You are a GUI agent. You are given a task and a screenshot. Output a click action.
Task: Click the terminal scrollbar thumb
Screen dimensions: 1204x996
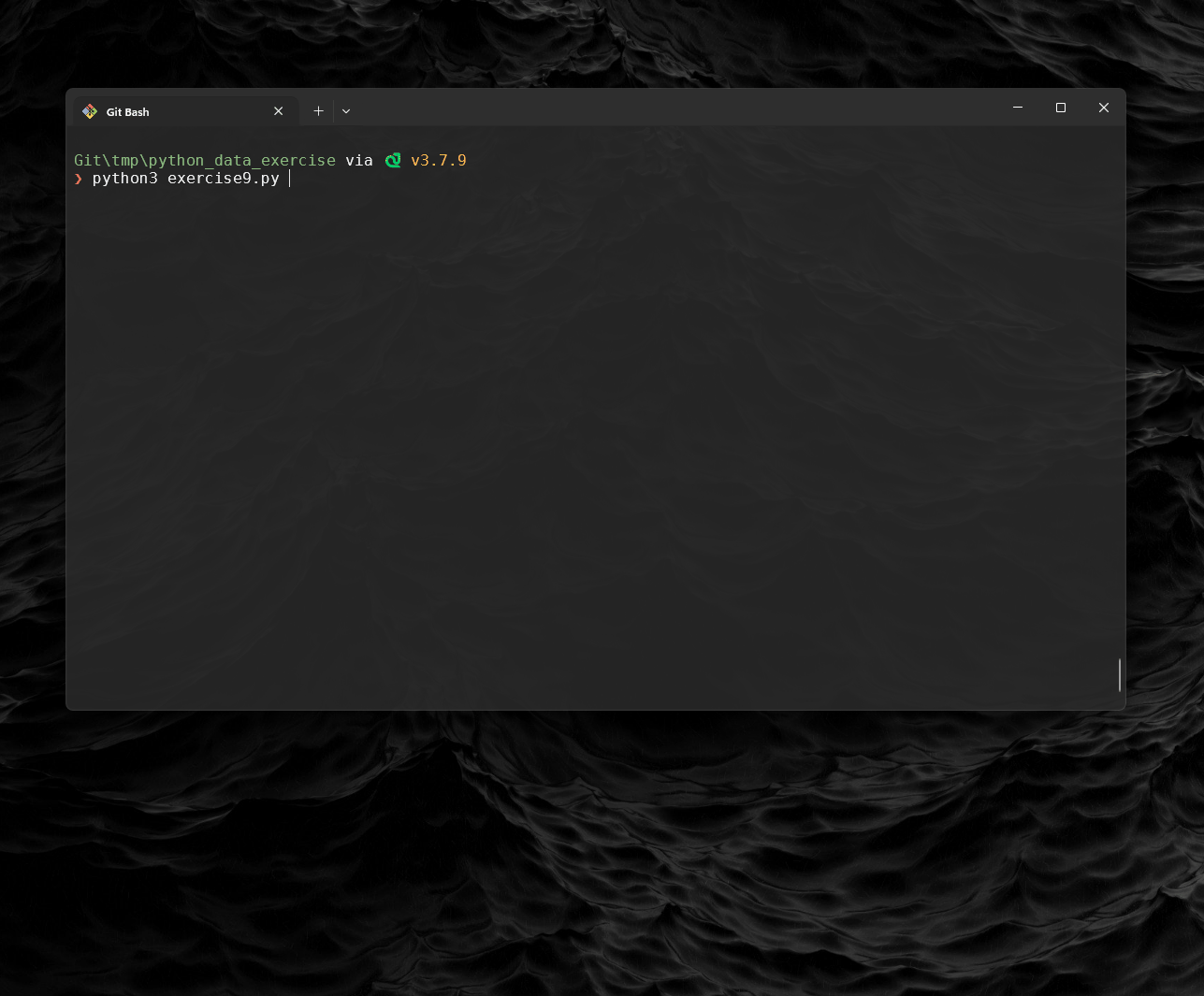[1119, 675]
